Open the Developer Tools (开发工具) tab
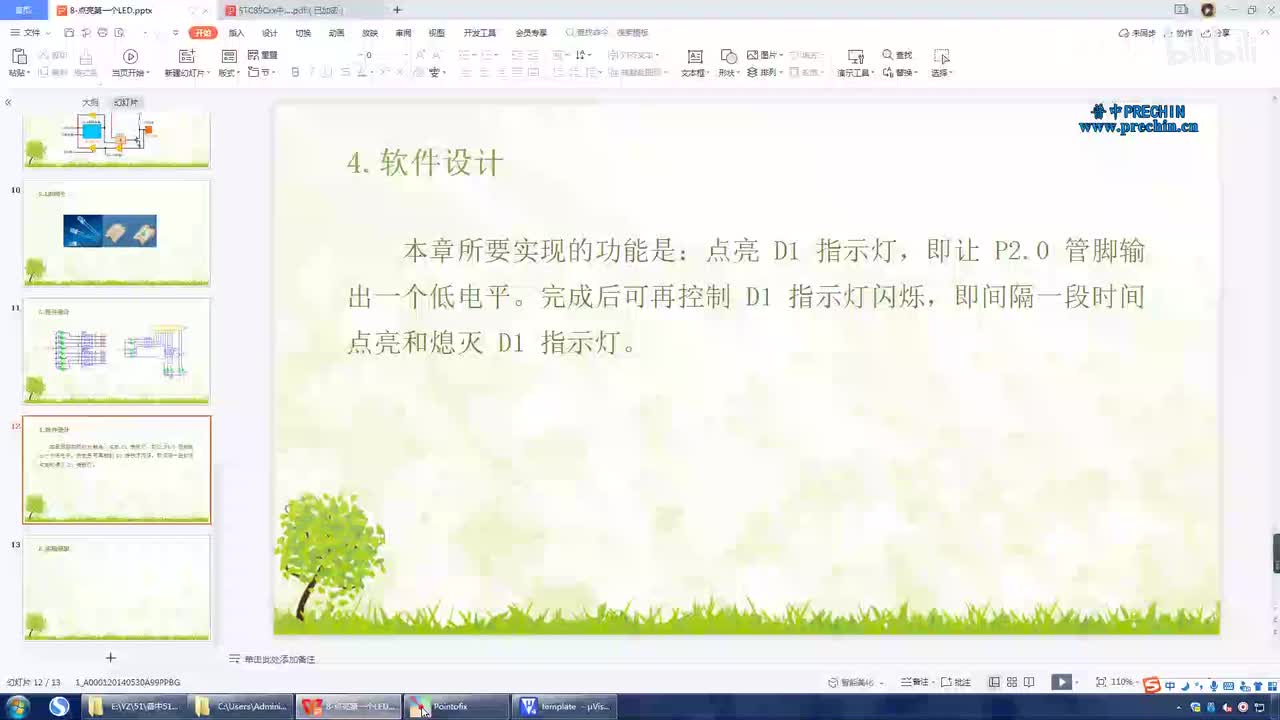 [480, 33]
